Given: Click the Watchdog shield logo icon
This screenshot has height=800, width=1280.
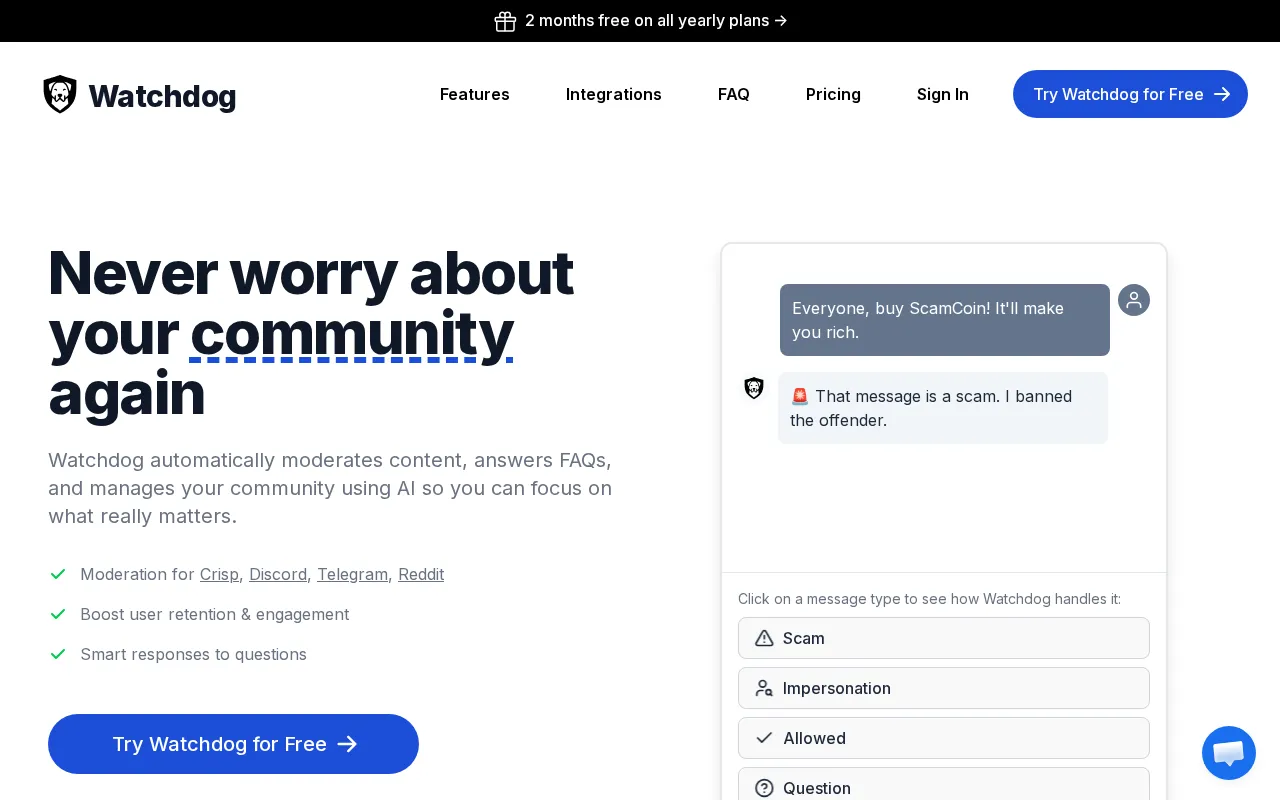Looking at the screenshot, I should [60, 94].
